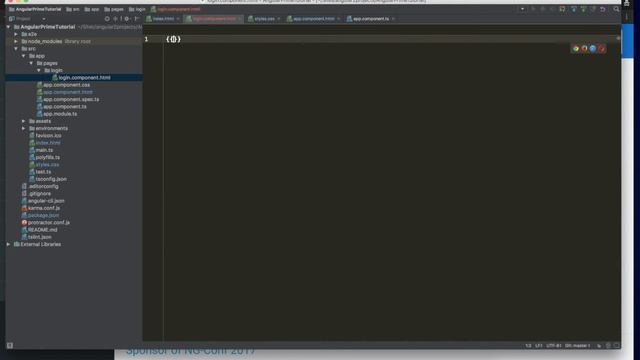Image resolution: width=640 pixels, height=360 pixels.
Task: Expand the environments folder
Action: click(x=24, y=128)
